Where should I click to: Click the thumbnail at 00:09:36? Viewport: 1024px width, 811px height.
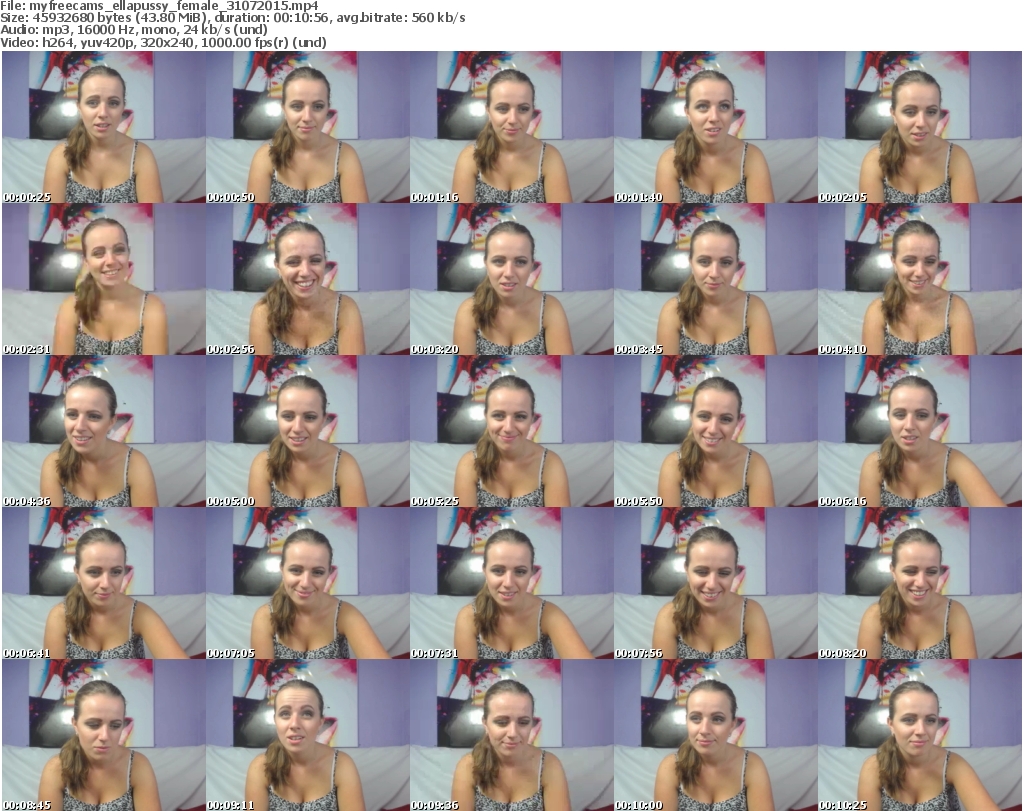click(x=512, y=735)
